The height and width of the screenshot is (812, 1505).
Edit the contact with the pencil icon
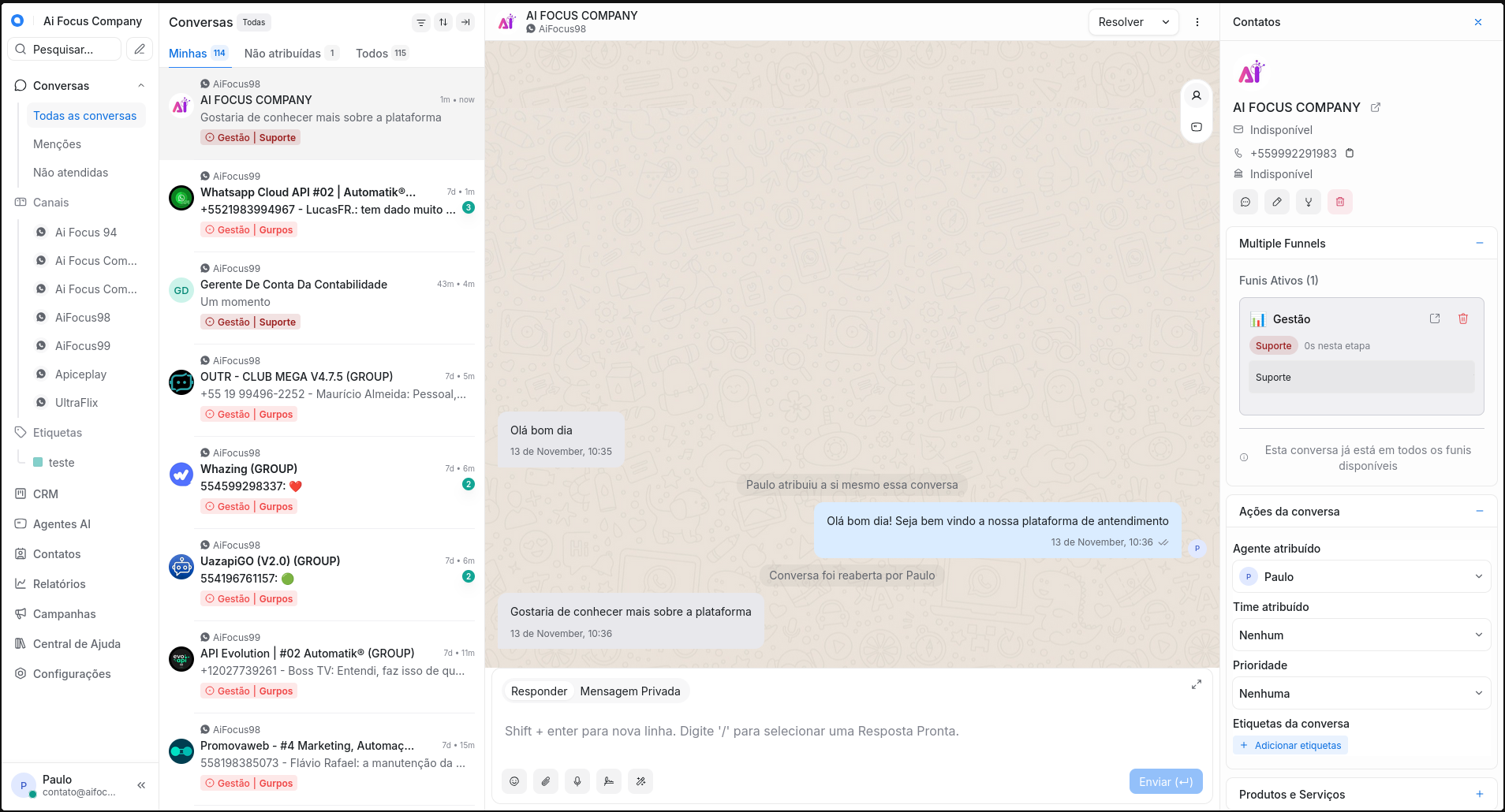point(1277,202)
